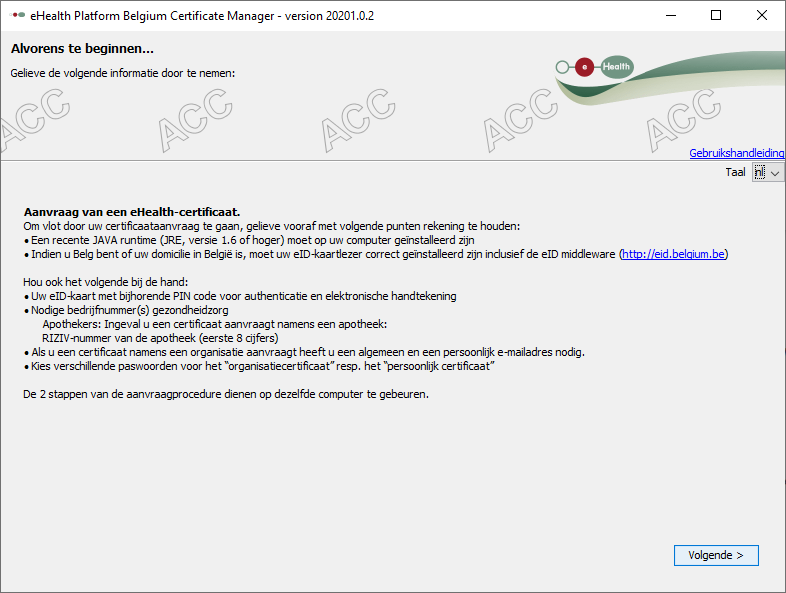This screenshot has width=786, height=593.
Task: Expand the Taal dropdown arrow
Action: pos(776,173)
